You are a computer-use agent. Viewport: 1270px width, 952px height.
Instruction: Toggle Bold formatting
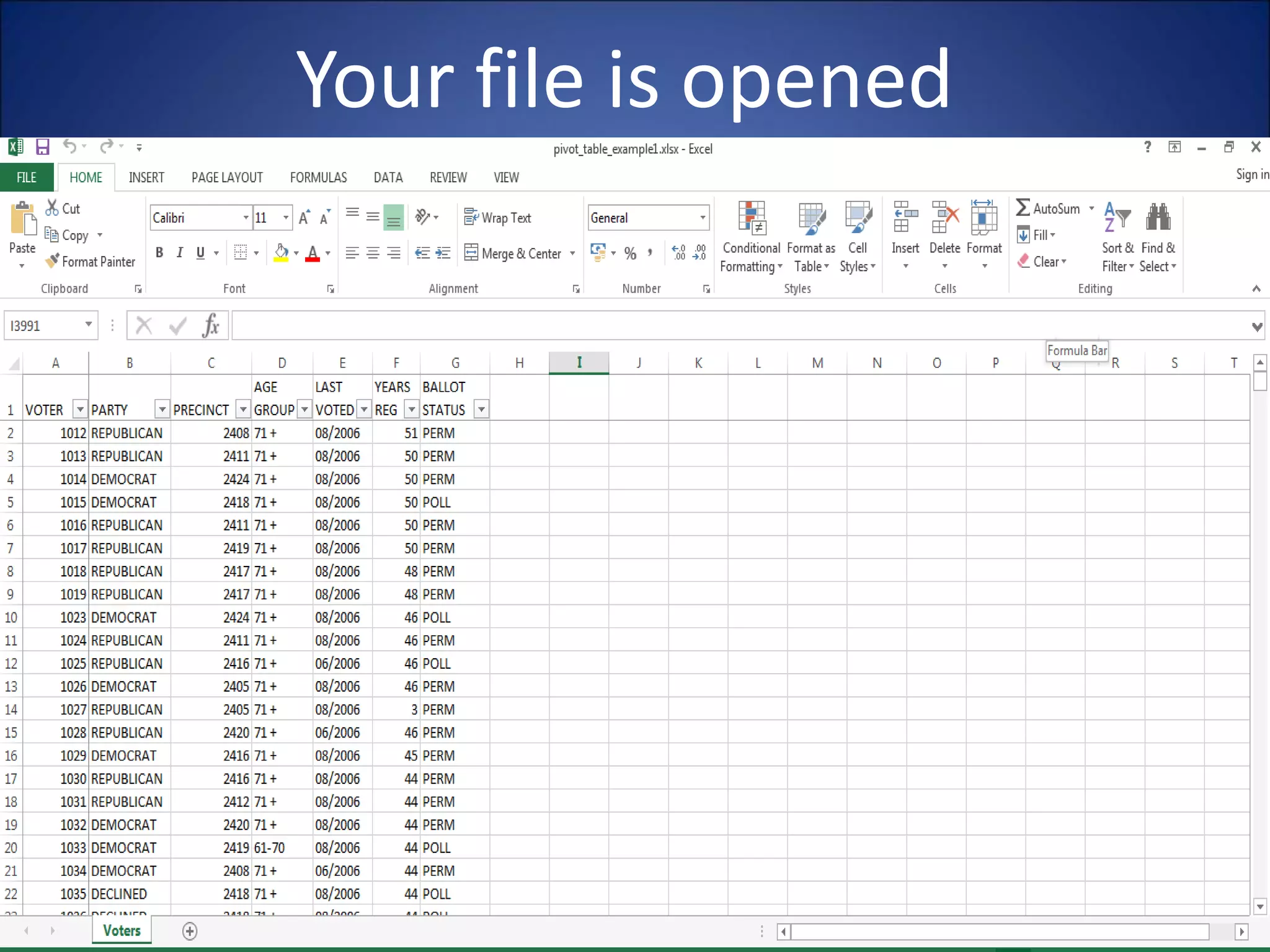pyautogui.click(x=159, y=253)
